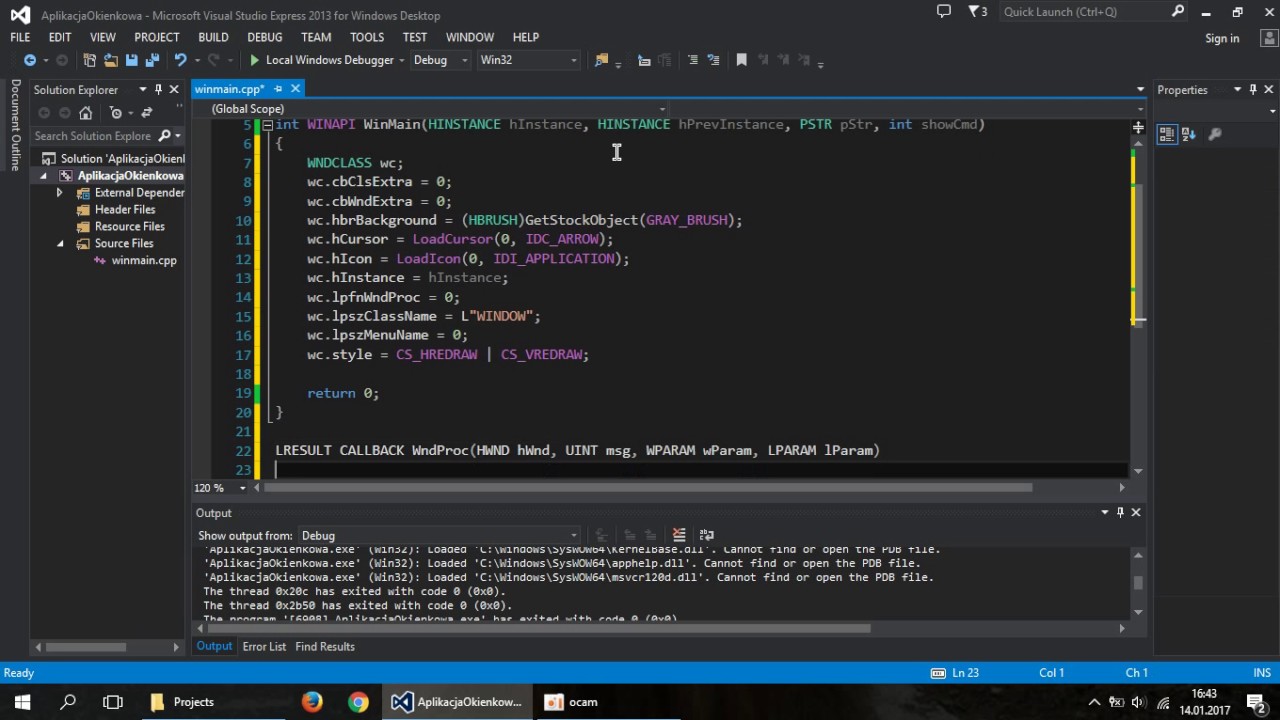Click the Sign in link
1280x720 pixels.
tap(1222, 38)
